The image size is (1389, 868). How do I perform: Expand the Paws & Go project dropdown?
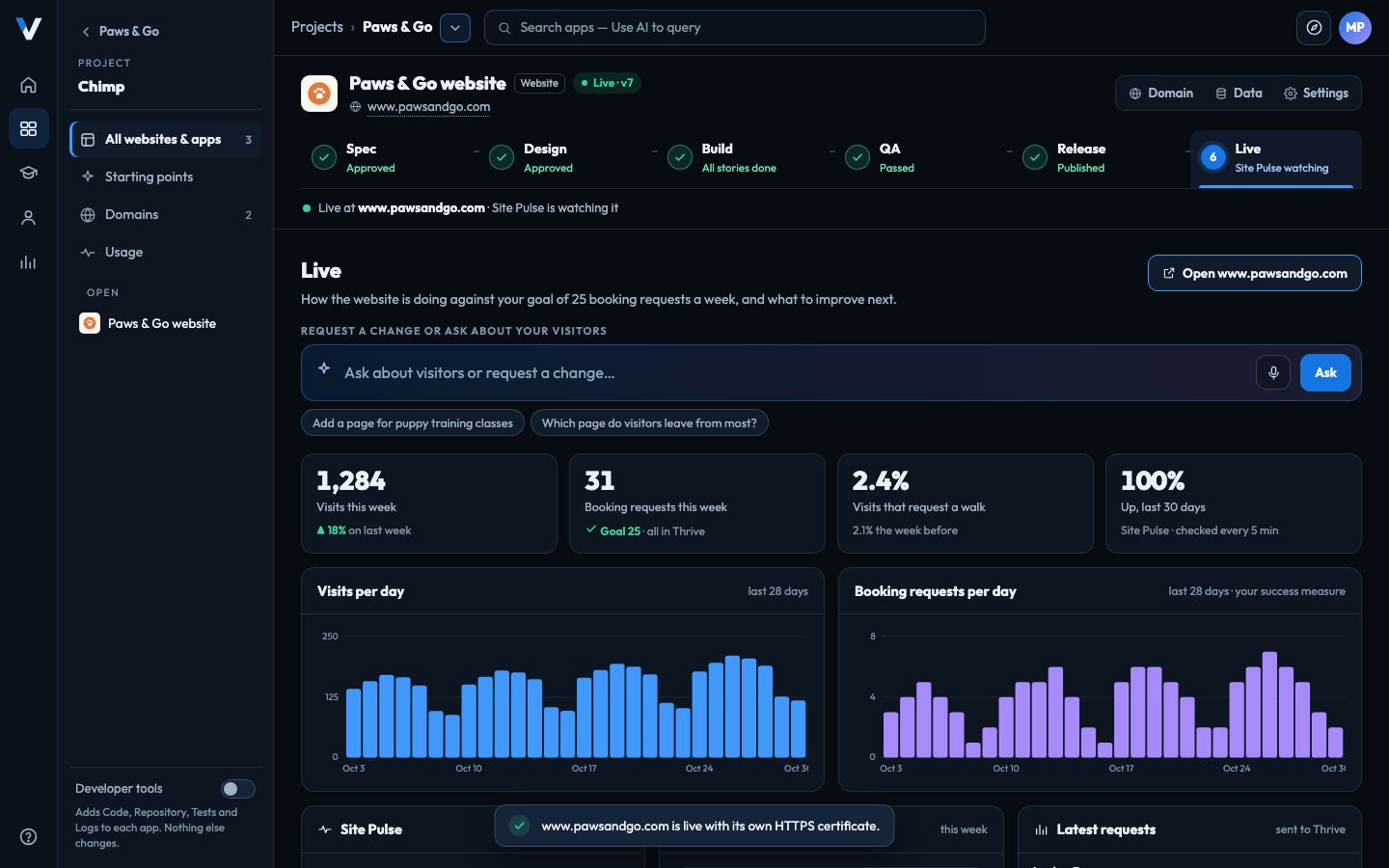[x=455, y=28]
